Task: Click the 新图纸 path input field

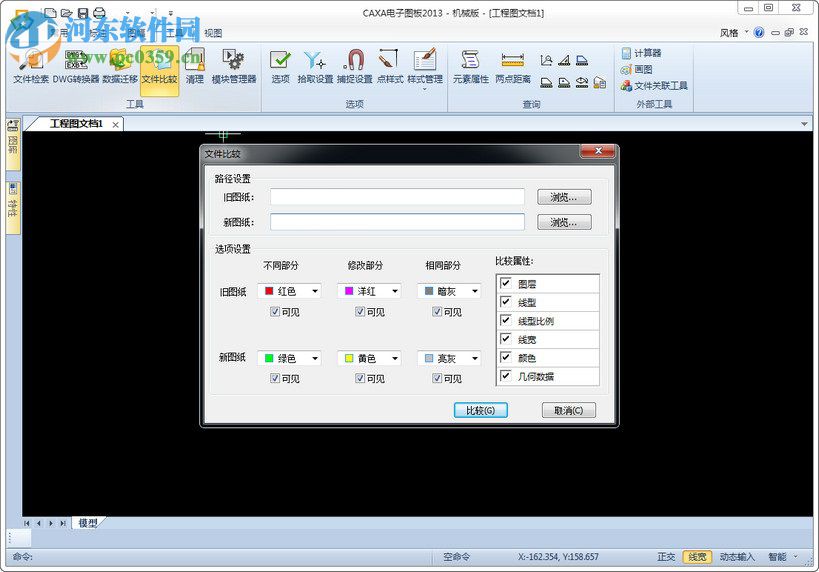Action: (x=397, y=222)
